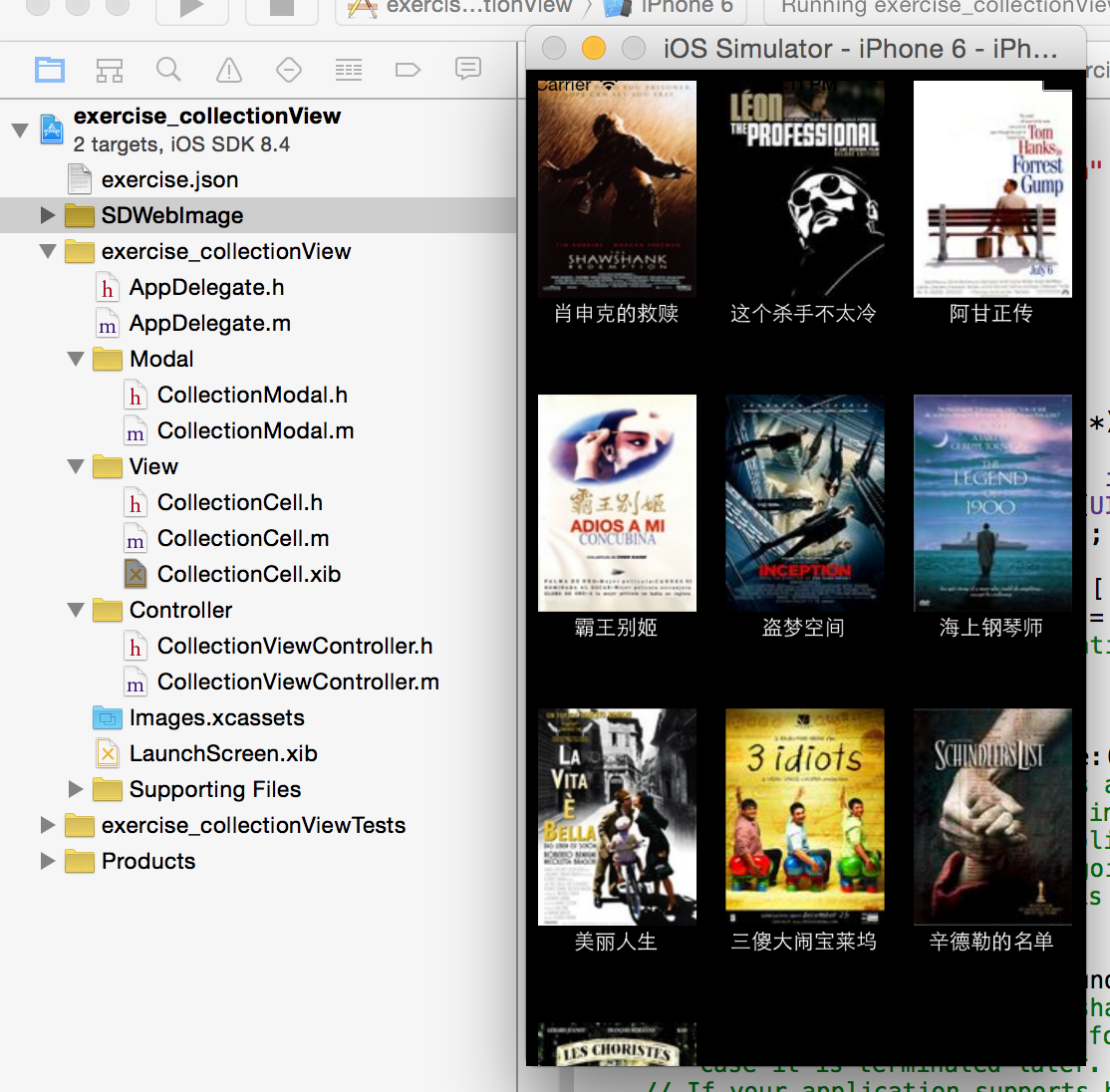Open the Debug navigator icon
The height and width of the screenshot is (1092, 1110).
click(x=349, y=70)
